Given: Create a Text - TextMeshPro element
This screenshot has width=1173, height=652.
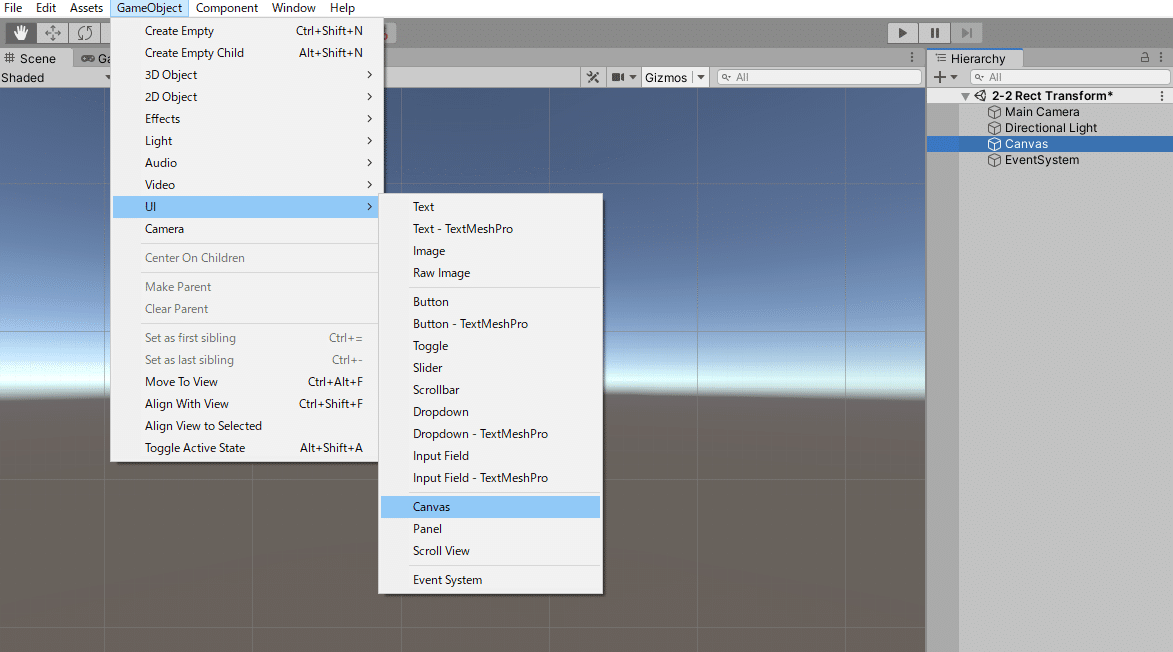Looking at the screenshot, I should click(x=490, y=229).
